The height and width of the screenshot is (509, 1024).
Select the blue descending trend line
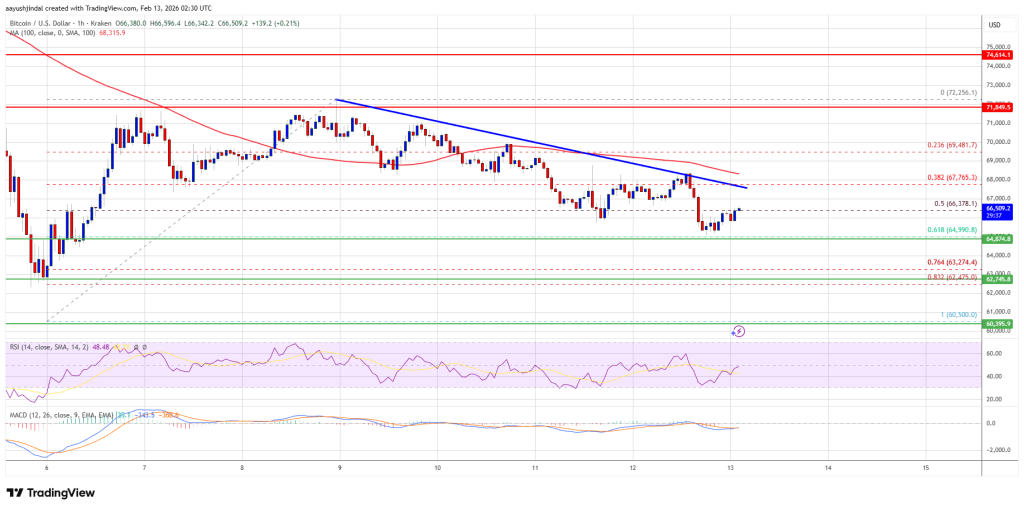coord(540,143)
